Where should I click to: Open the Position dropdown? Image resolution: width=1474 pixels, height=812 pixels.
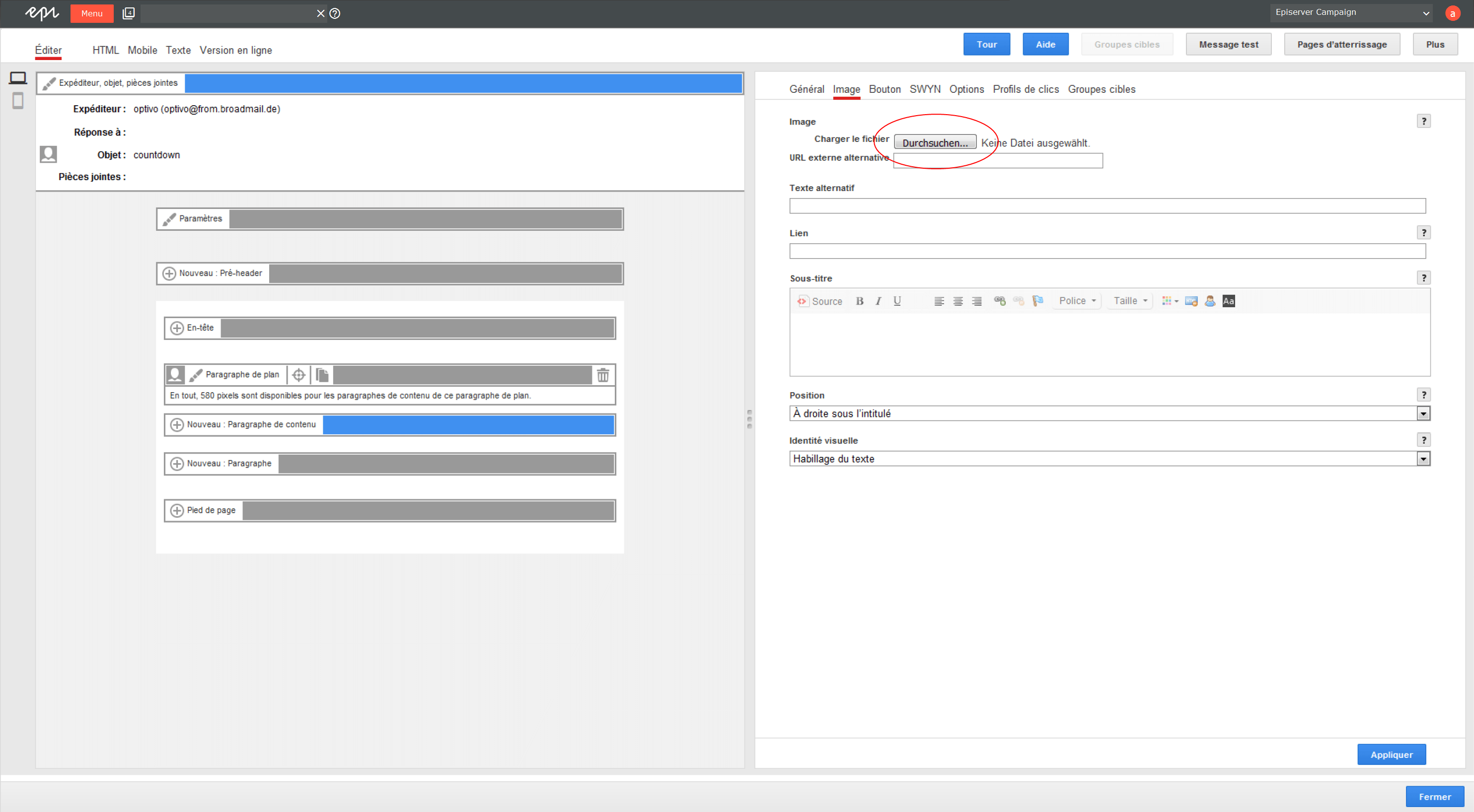pyautogui.click(x=1109, y=413)
